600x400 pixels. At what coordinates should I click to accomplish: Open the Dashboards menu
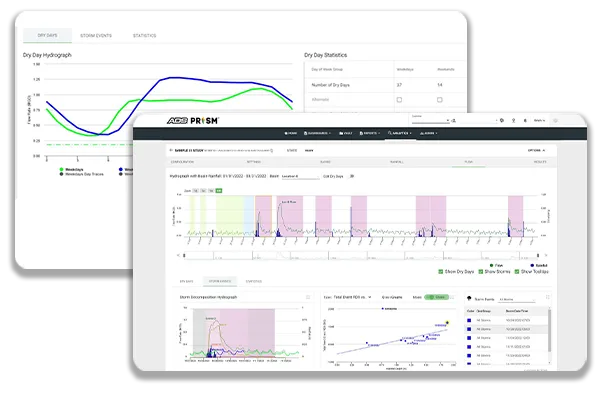pyautogui.click(x=317, y=133)
